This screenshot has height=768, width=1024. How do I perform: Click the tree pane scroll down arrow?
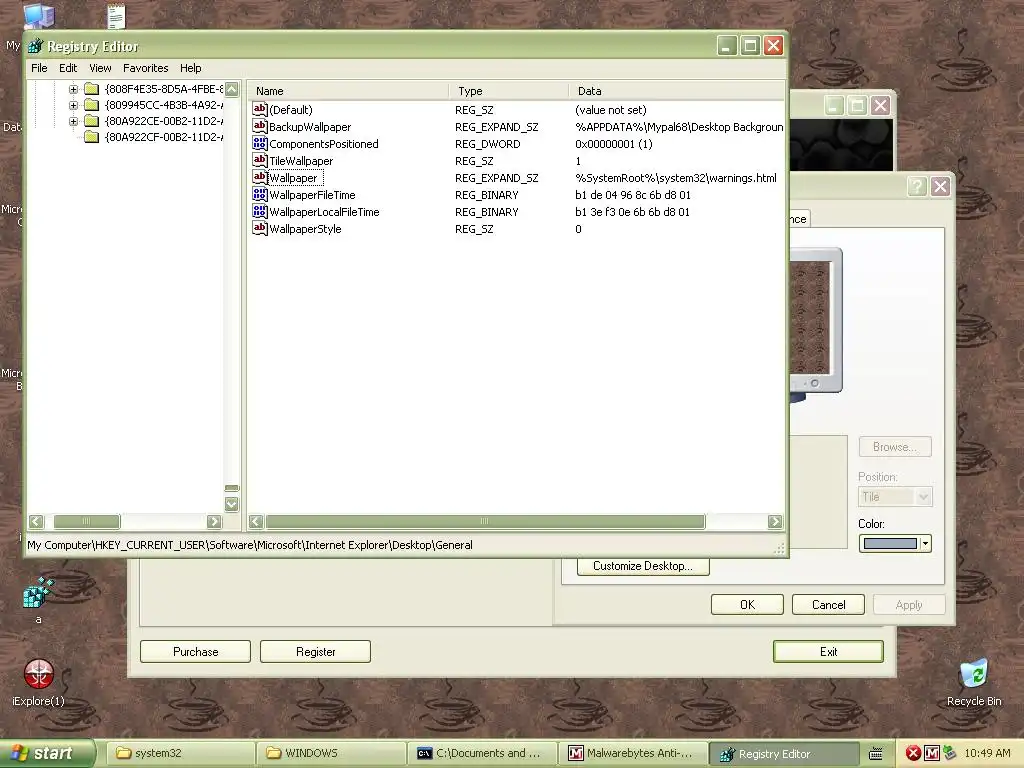(232, 504)
